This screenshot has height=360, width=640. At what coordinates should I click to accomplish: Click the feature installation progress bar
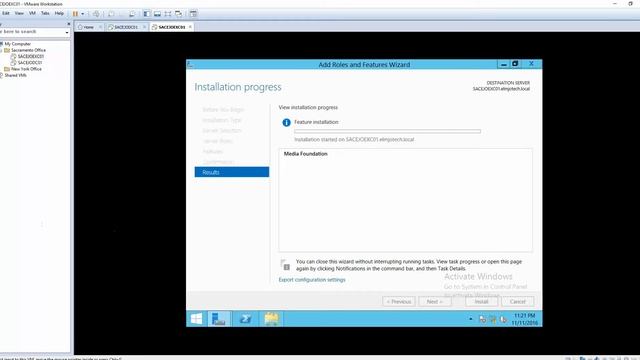[387, 131]
